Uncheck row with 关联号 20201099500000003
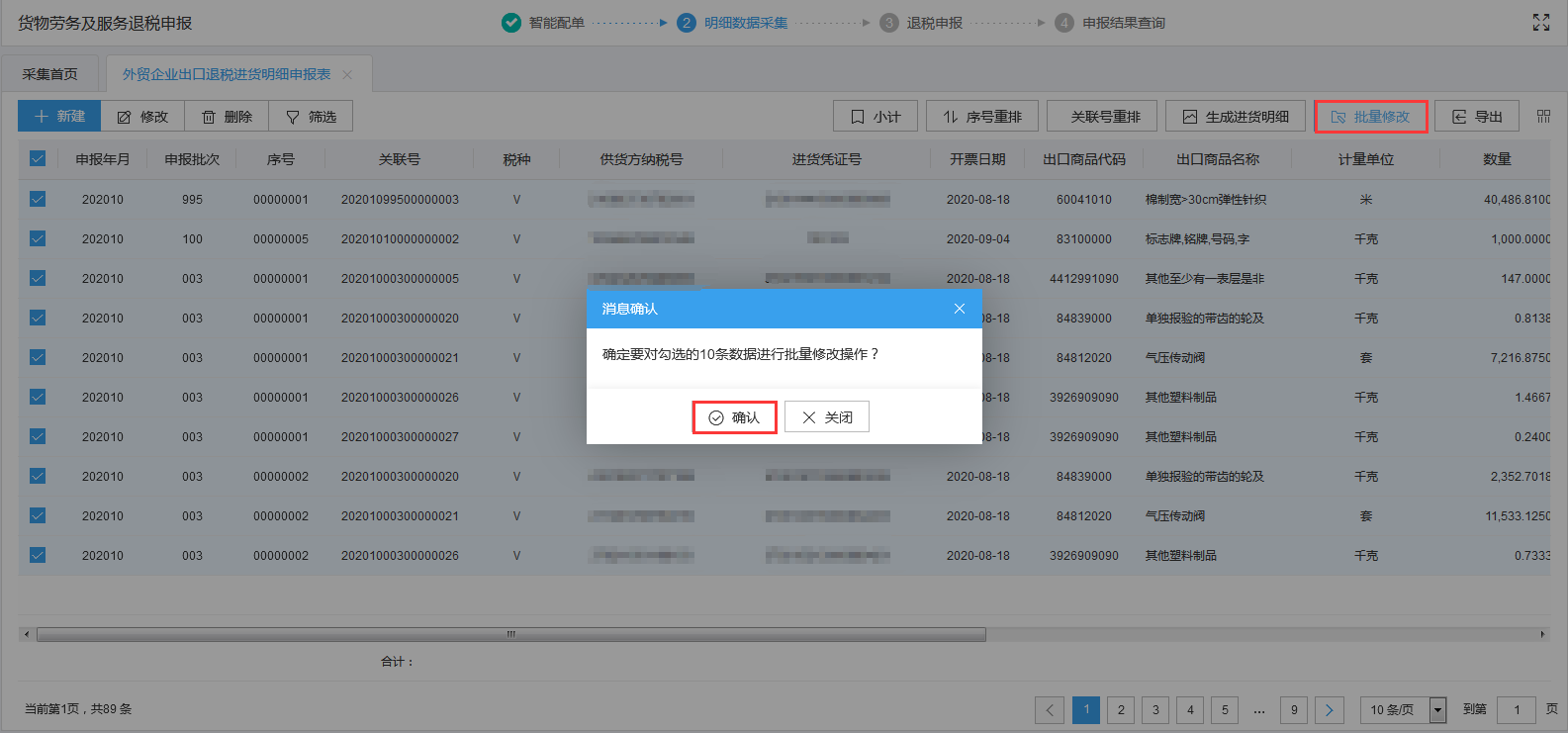 tap(38, 199)
